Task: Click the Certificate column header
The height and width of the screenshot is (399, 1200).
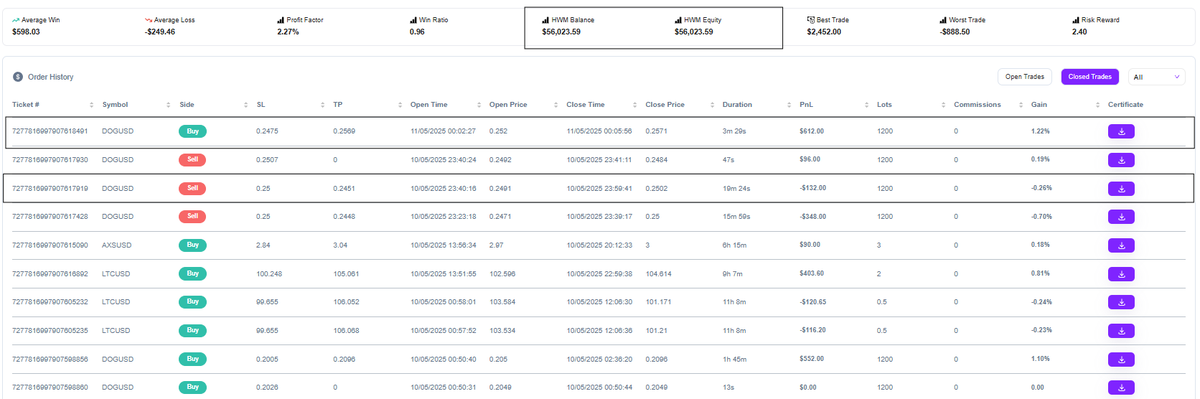Action: click(1125, 104)
